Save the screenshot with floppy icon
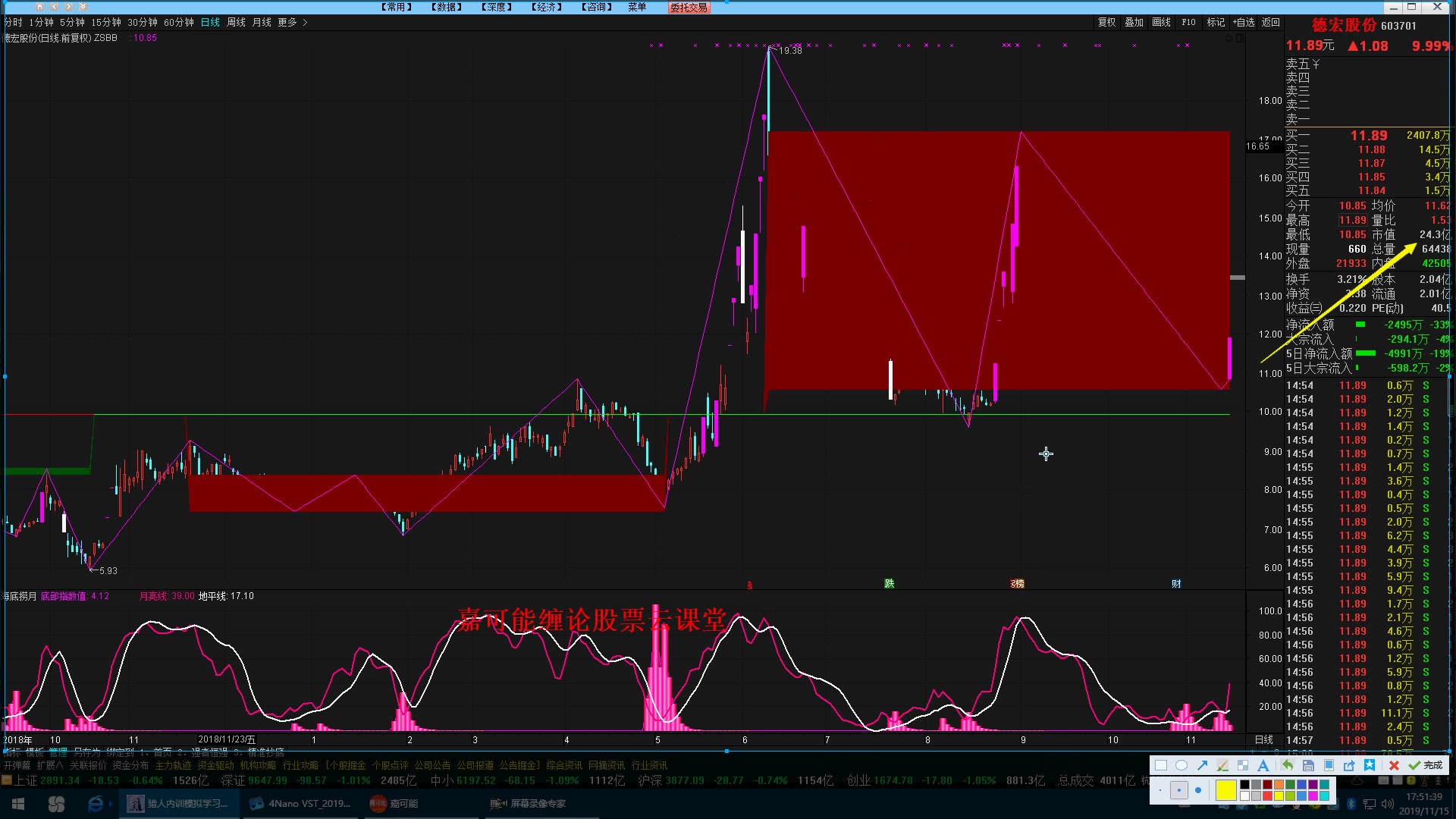 tap(1308, 765)
